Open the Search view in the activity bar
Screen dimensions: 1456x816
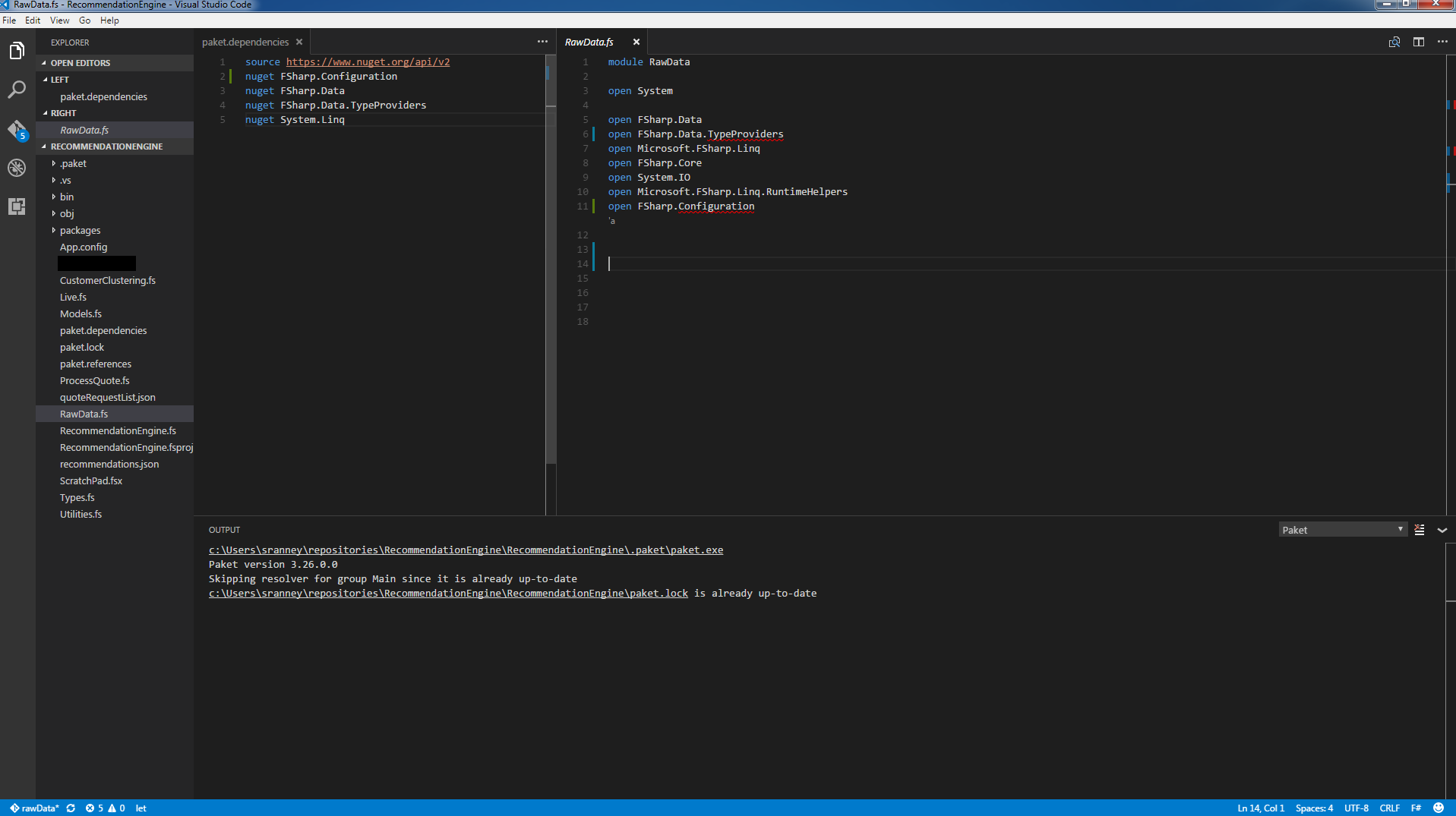click(x=17, y=90)
